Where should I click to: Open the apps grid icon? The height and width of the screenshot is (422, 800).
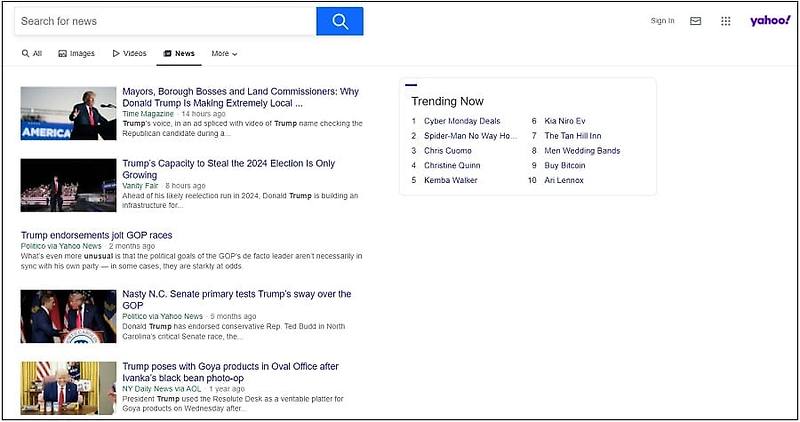click(x=726, y=21)
